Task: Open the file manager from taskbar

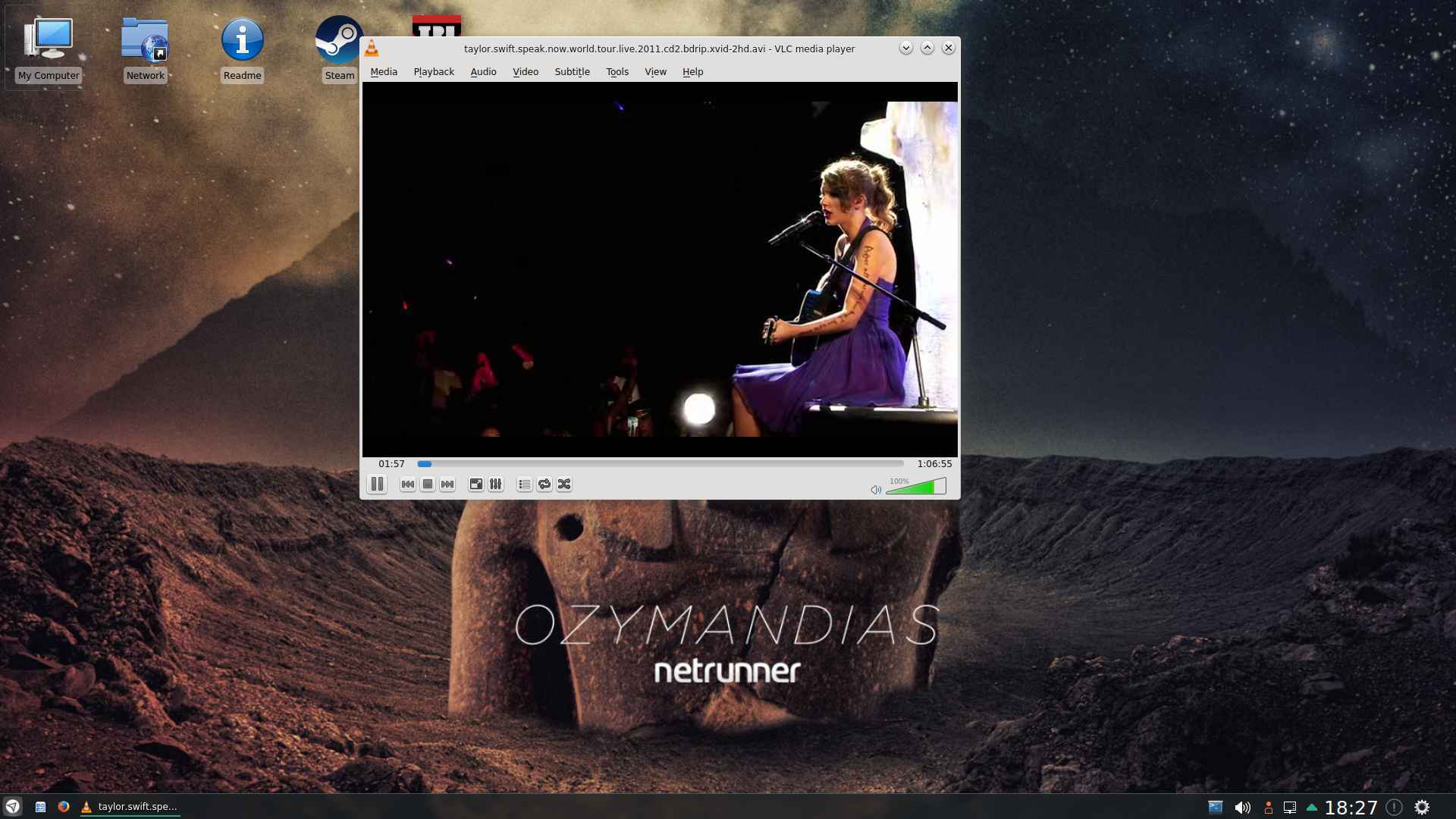Action: coord(40,807)
